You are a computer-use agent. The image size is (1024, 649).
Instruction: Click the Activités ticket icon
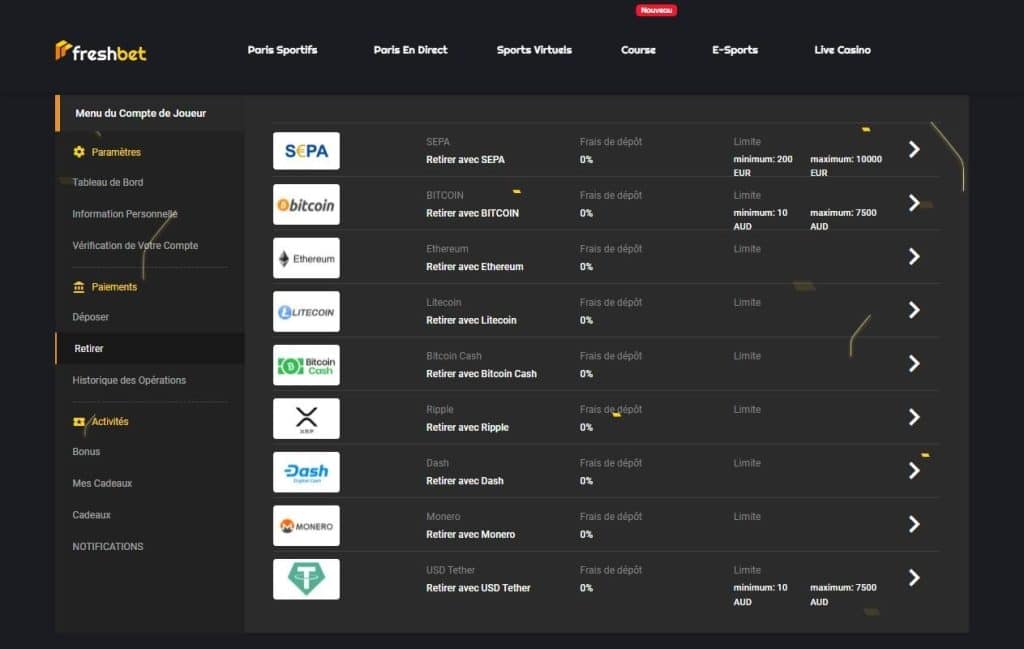[x=79, y=422]
